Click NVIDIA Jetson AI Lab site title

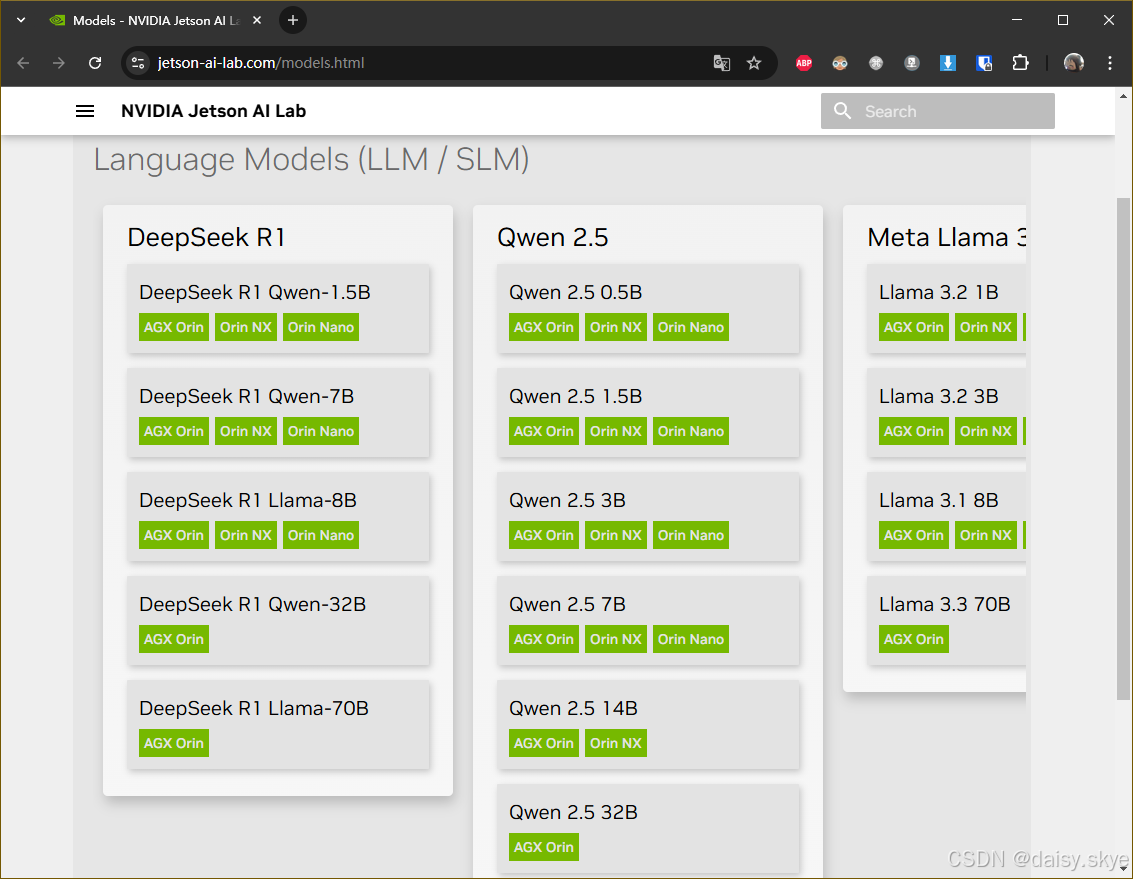pyautogui.click(x=213, y=111)
